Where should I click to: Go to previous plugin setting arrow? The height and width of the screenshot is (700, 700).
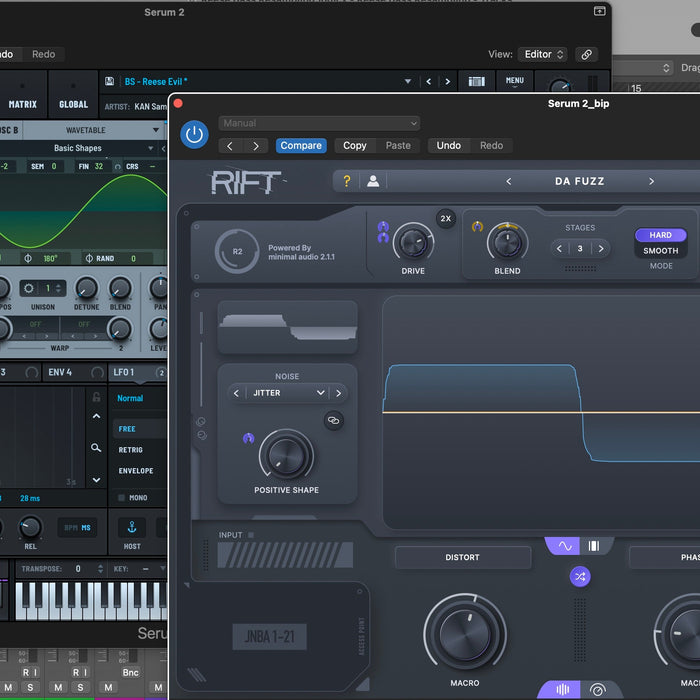pyautogui.click(x=230, y=146)
